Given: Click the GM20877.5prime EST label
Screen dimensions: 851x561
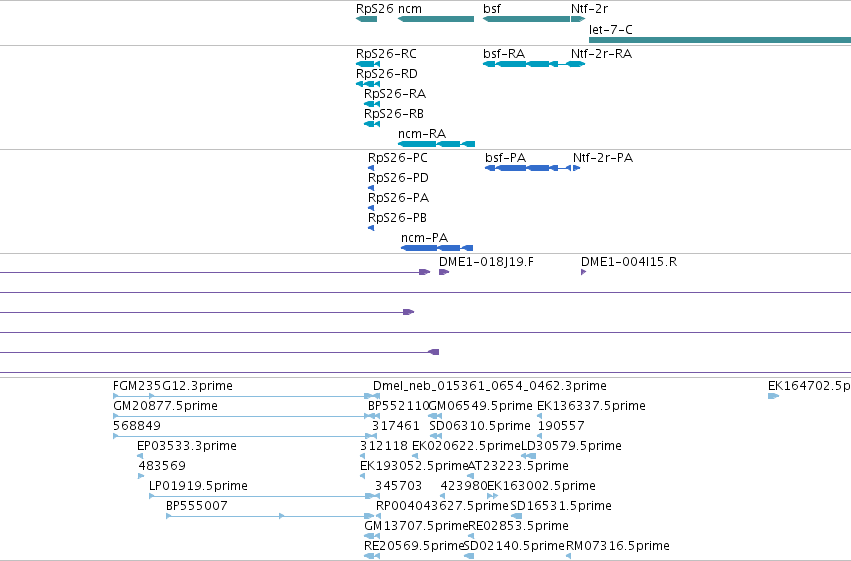Looking at the screenshot, I should tap(165, 406).
